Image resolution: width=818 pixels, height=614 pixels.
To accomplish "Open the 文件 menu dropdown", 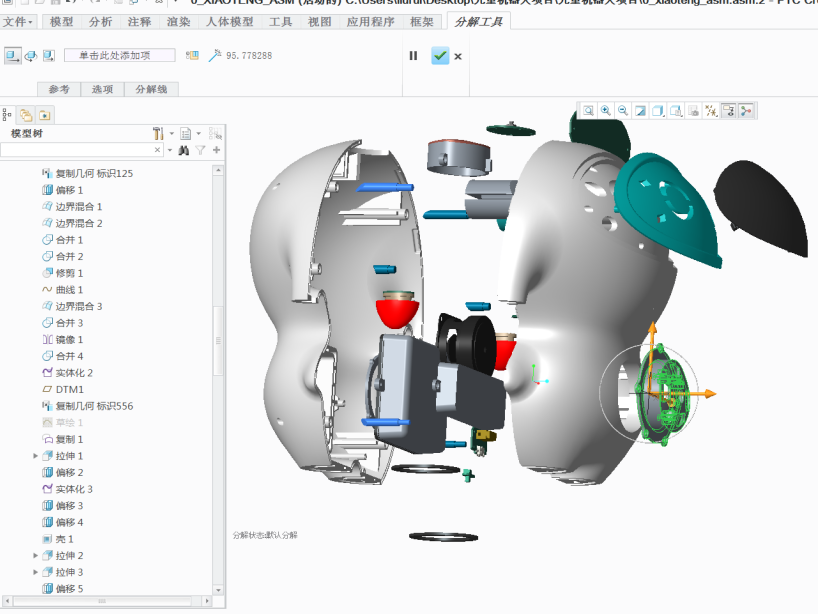I will (x=18, y=22).
